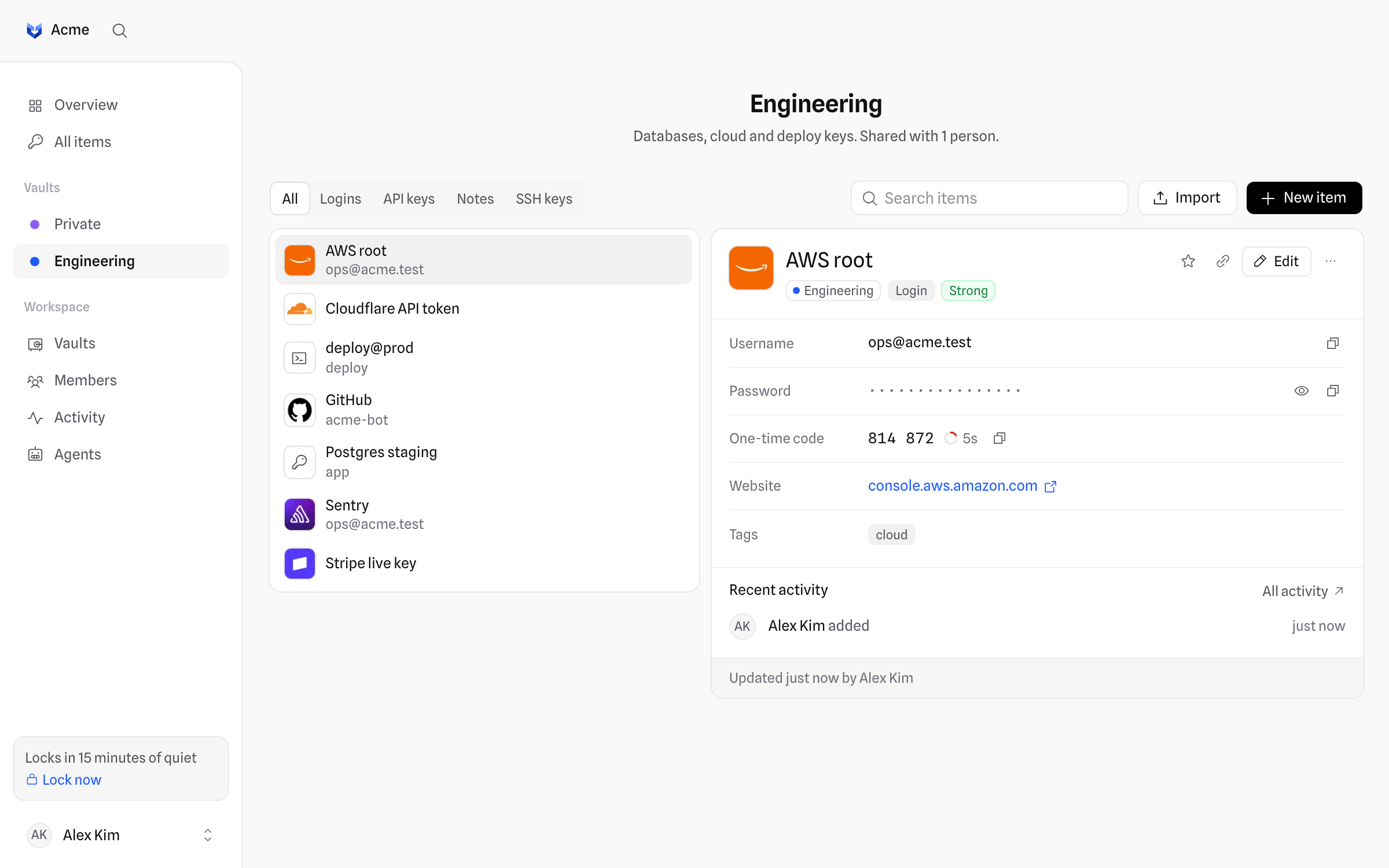Select Cloudflare API token item
This screenshot has height=868, width=1389.
click(484, 308)
